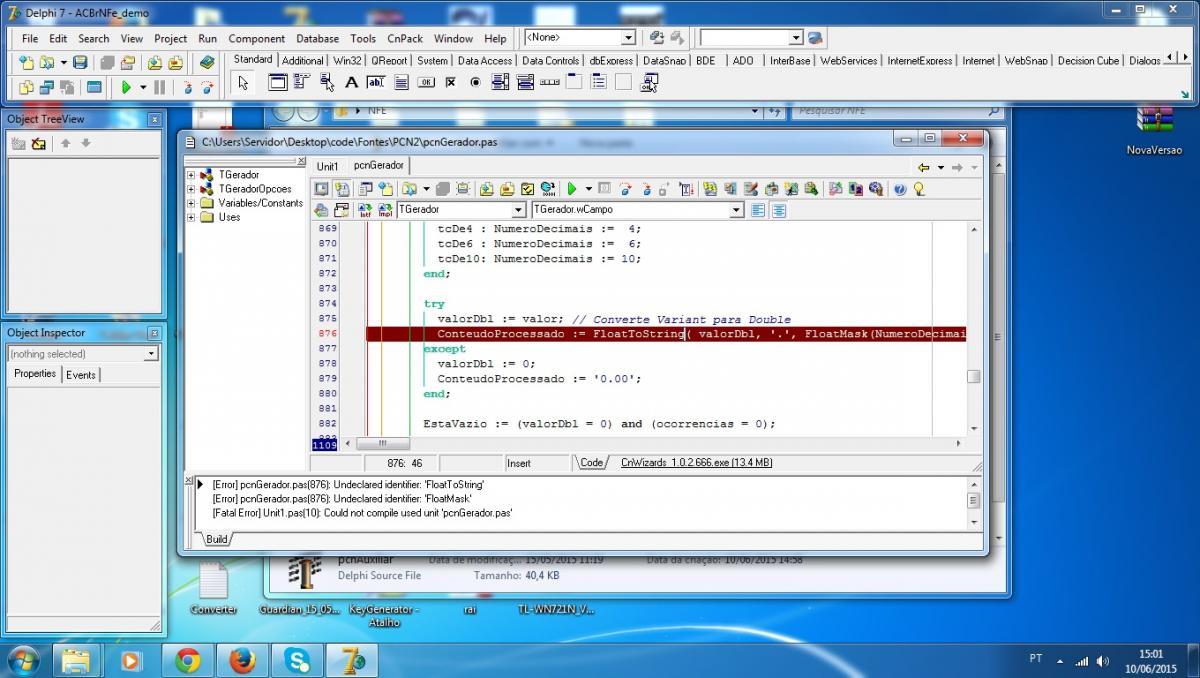The image size is (1200, 678).
Task: Click the help book icon in toolbar
Action: click(207, 62)
